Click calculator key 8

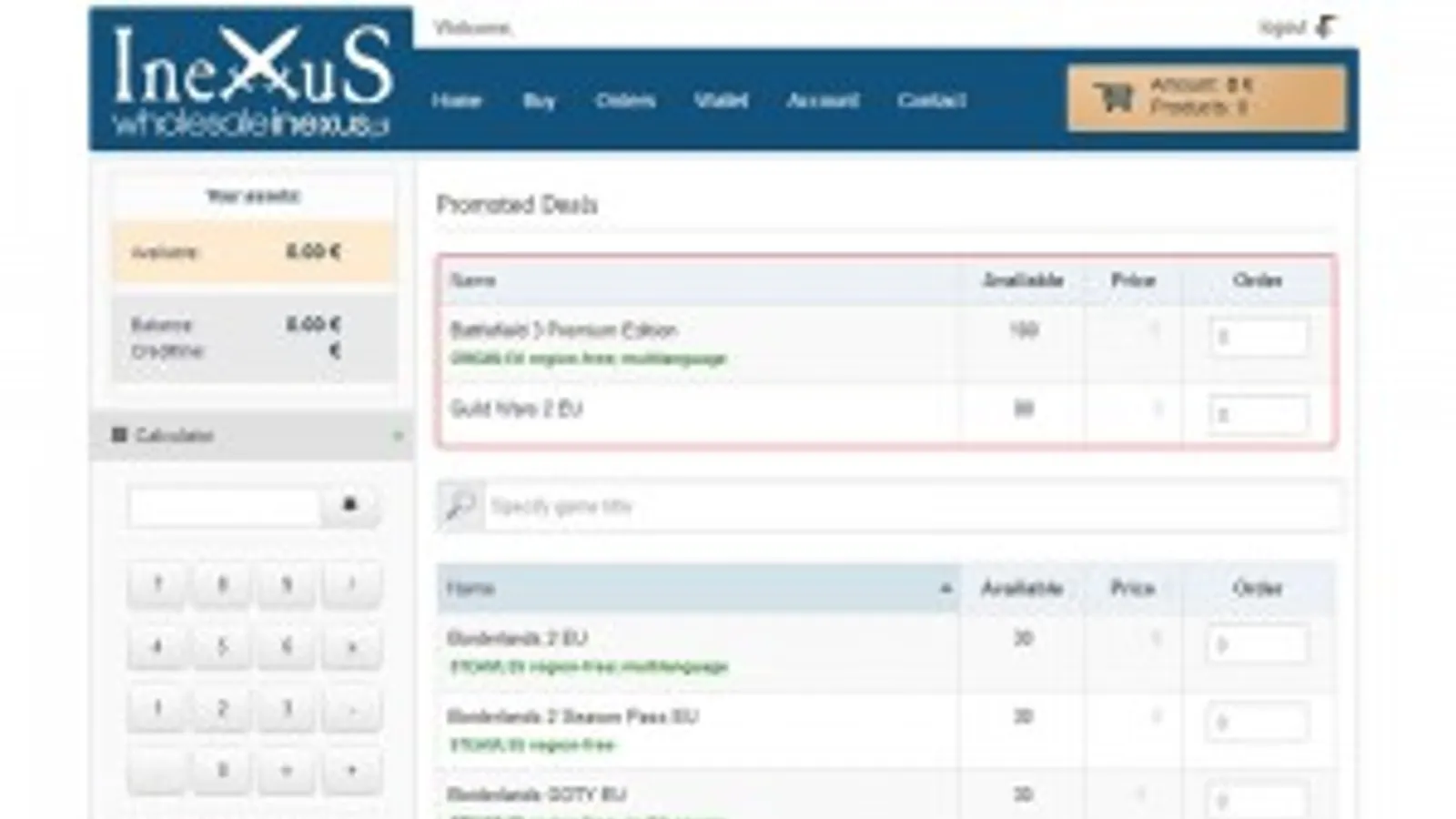222,584
